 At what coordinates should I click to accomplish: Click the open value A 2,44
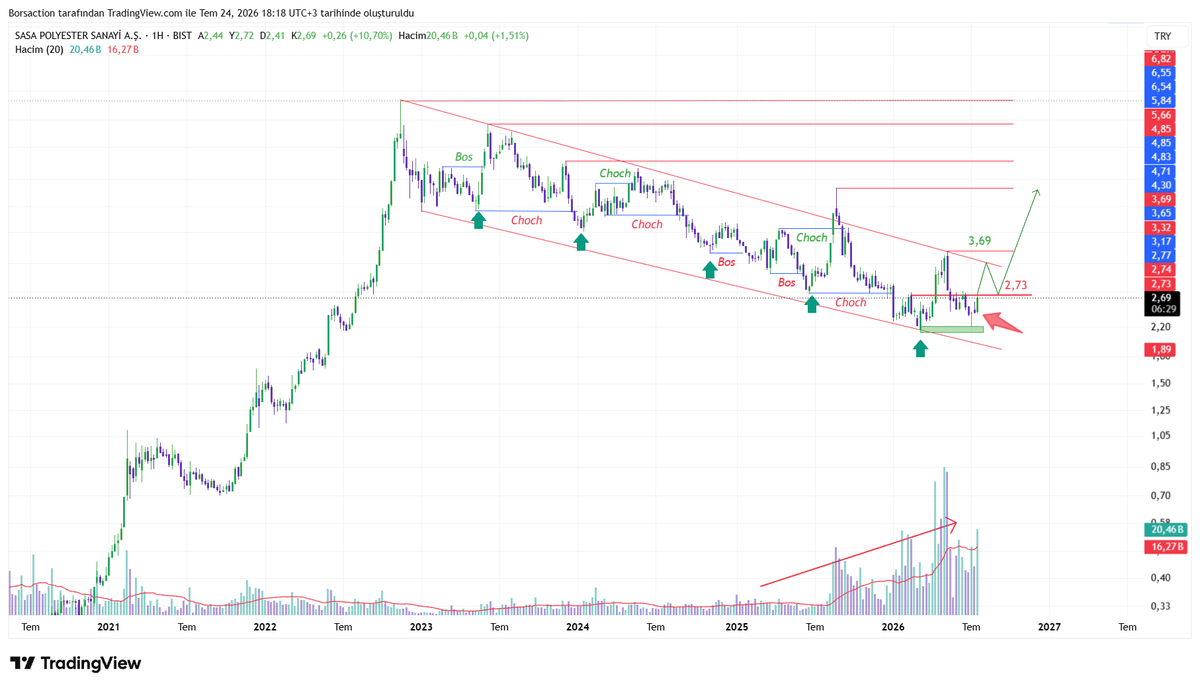click(x=211, y=35)
